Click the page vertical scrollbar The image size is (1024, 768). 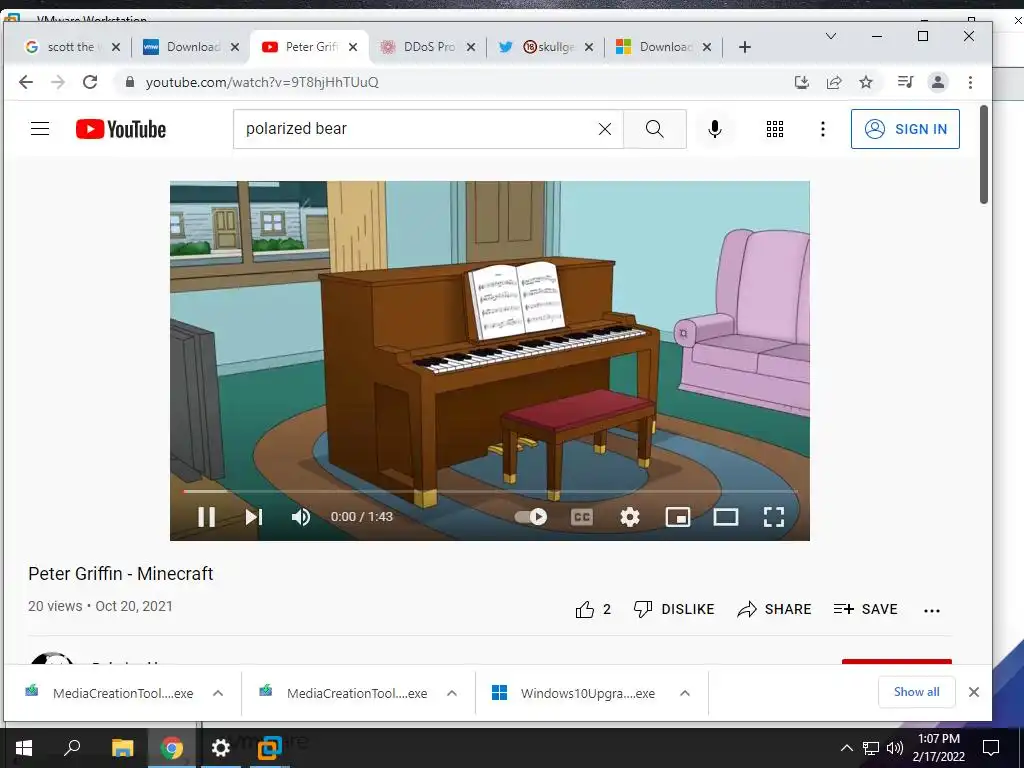[984, 155]
